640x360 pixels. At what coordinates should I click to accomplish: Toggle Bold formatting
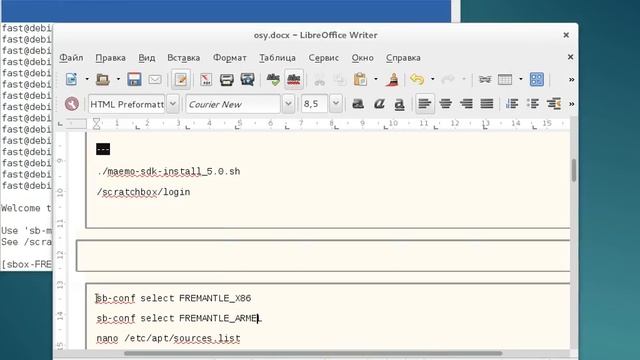[358, 104]
